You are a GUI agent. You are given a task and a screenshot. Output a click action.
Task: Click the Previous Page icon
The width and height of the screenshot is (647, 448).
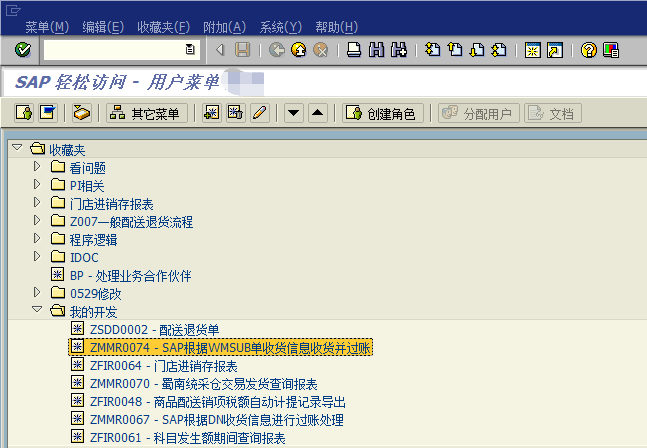(455, 50)
